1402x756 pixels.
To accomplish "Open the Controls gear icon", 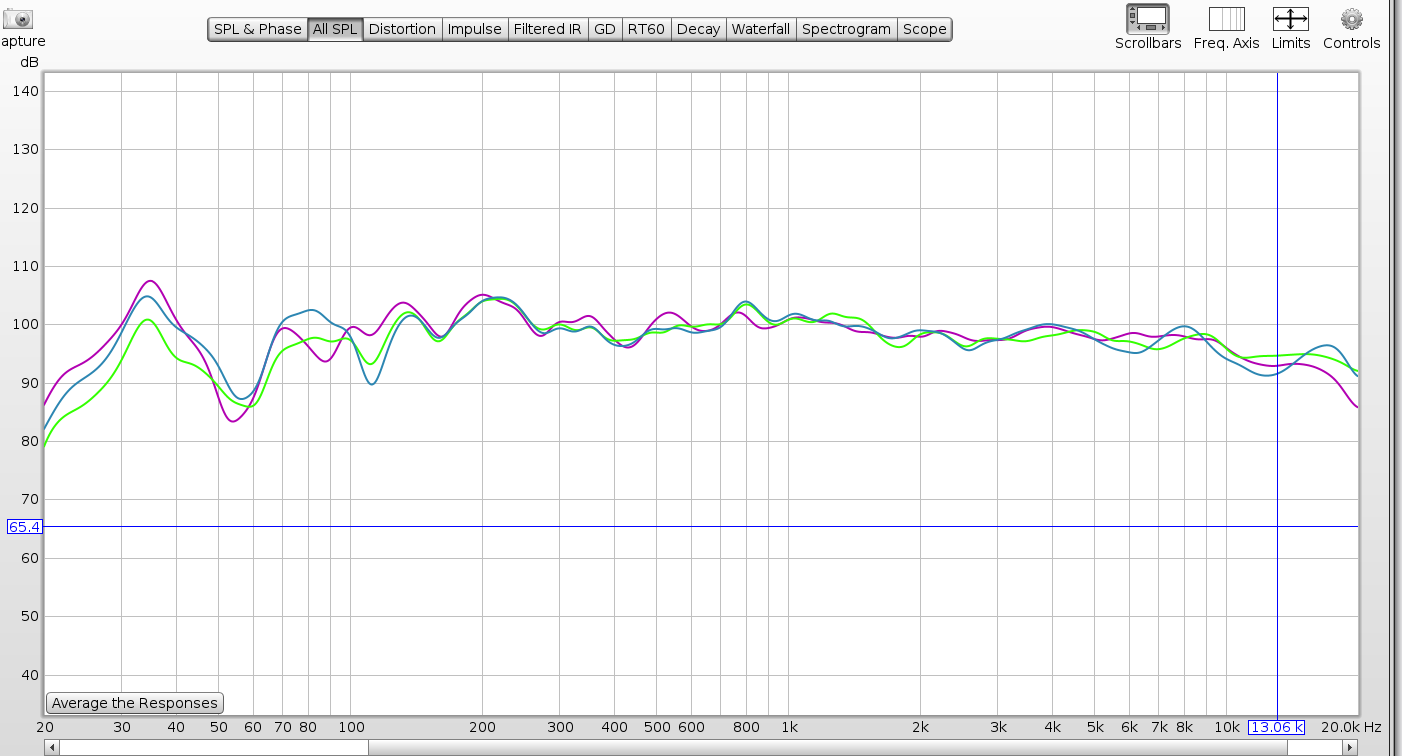I will (1351, 18).
